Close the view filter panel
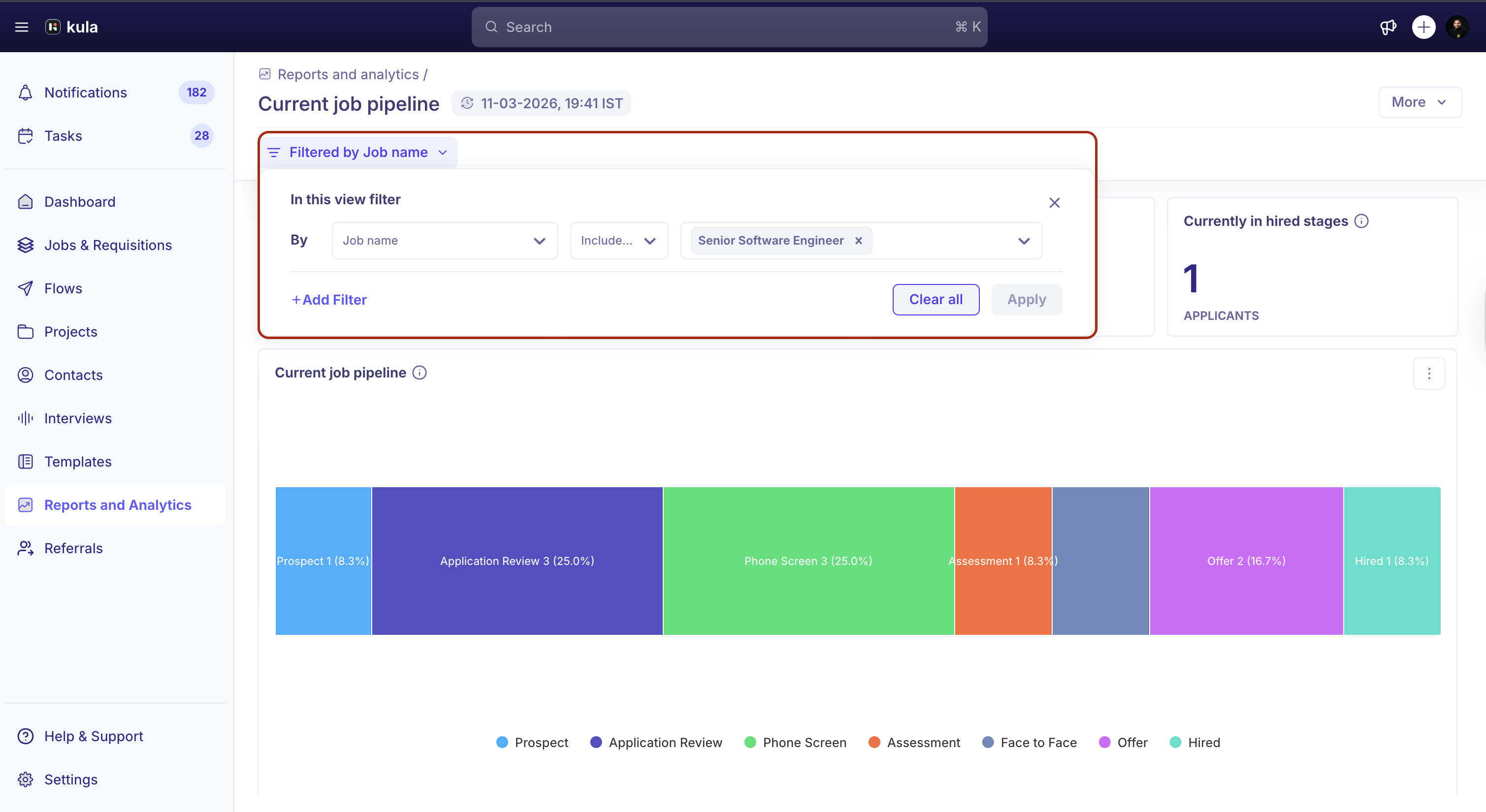Image resolution: width=1486 pixels, height=812 pixels. click(x=1054, y=203)
